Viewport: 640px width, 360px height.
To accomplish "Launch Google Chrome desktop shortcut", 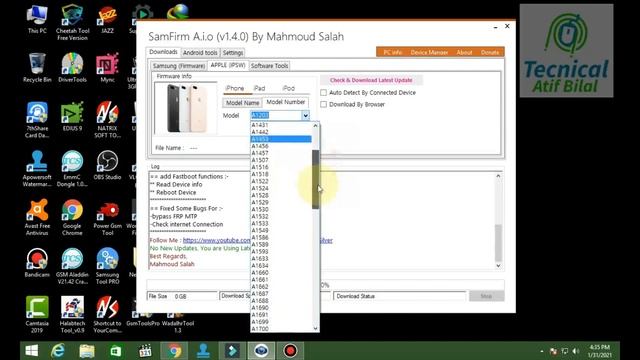I will click(72, 217).
